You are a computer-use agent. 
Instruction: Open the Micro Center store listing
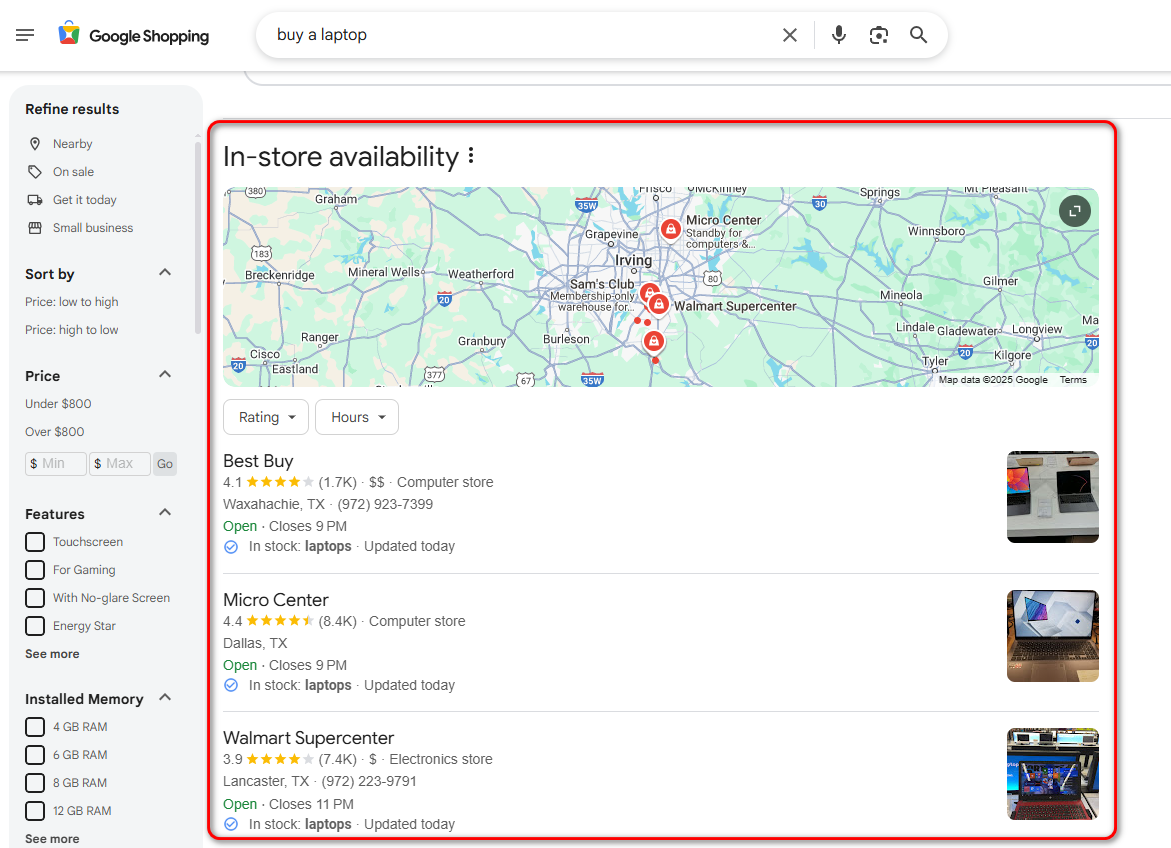(276, 600)
